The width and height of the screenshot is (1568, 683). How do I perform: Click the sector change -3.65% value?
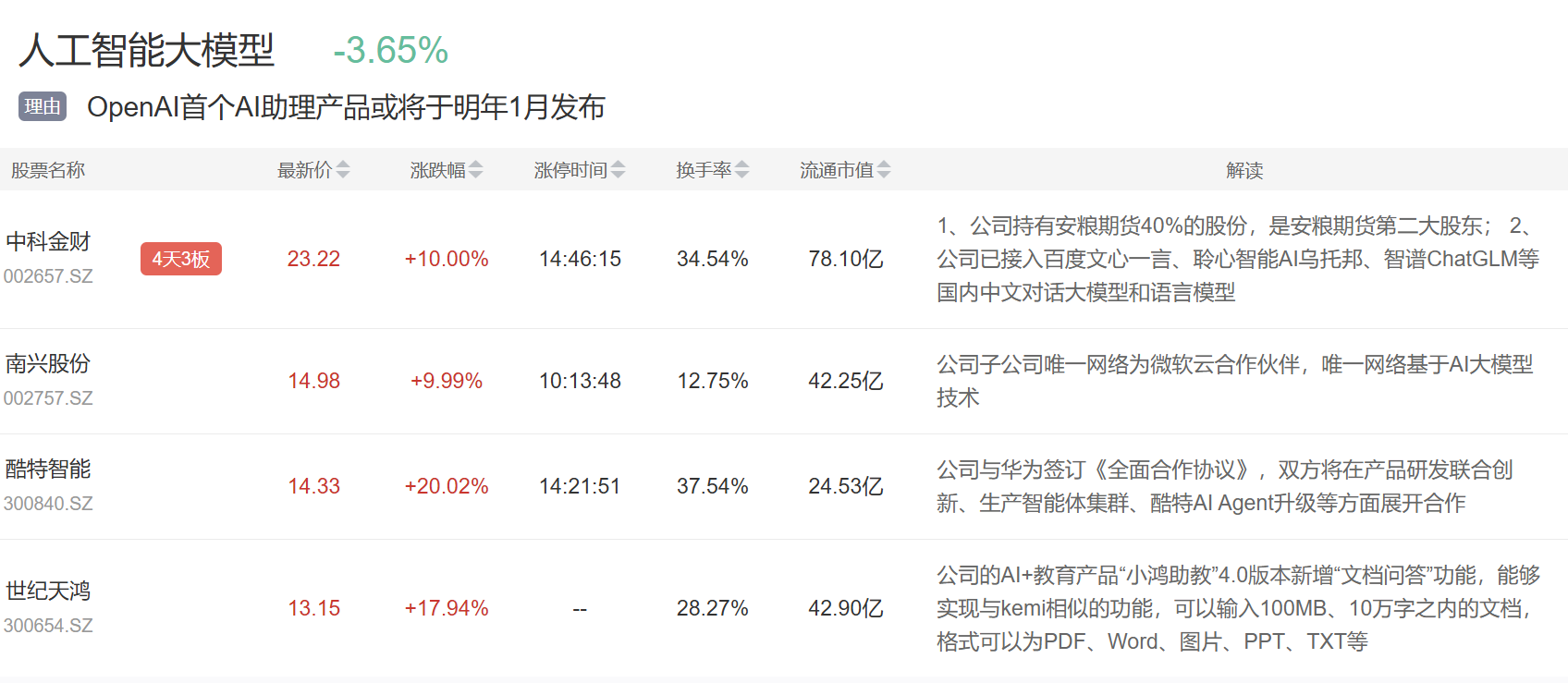(390, 50)
